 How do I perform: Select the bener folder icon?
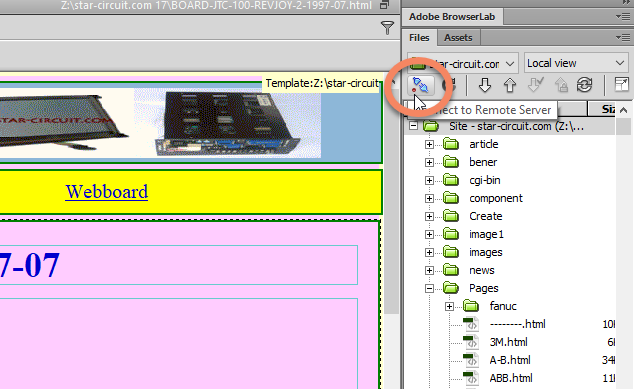coord(451,162)
